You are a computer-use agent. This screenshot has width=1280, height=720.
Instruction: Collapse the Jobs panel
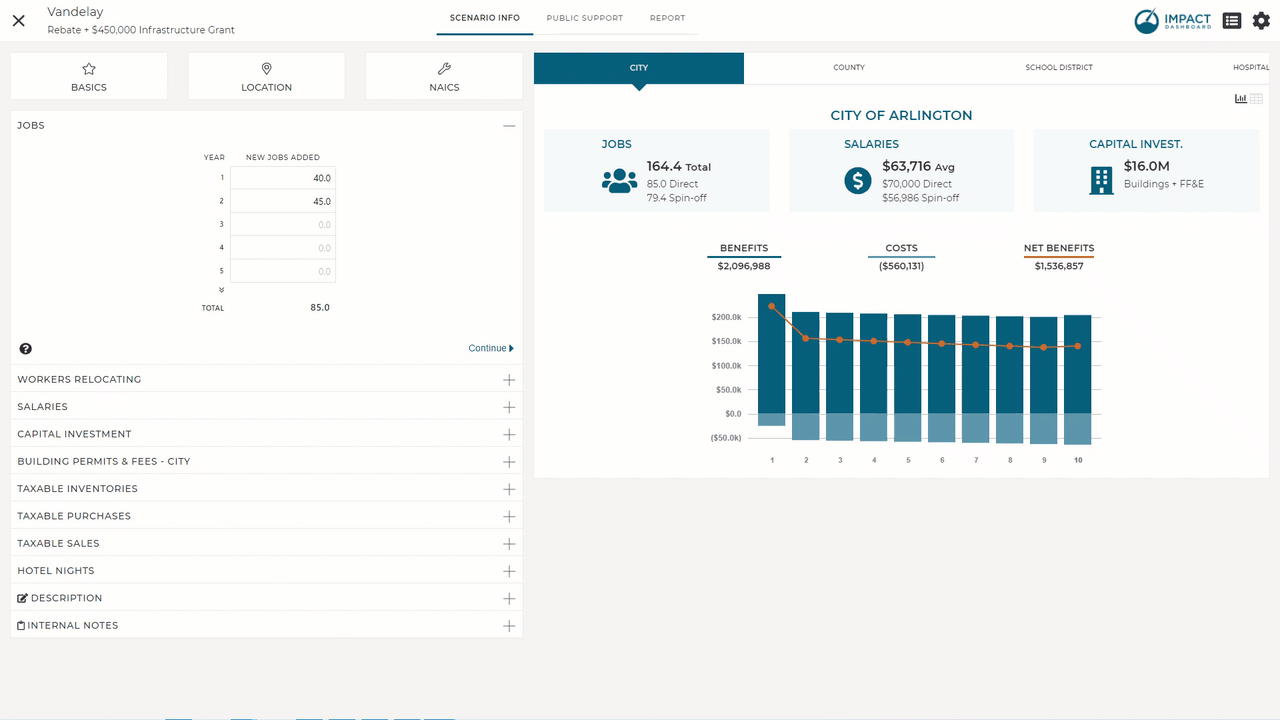509,126
